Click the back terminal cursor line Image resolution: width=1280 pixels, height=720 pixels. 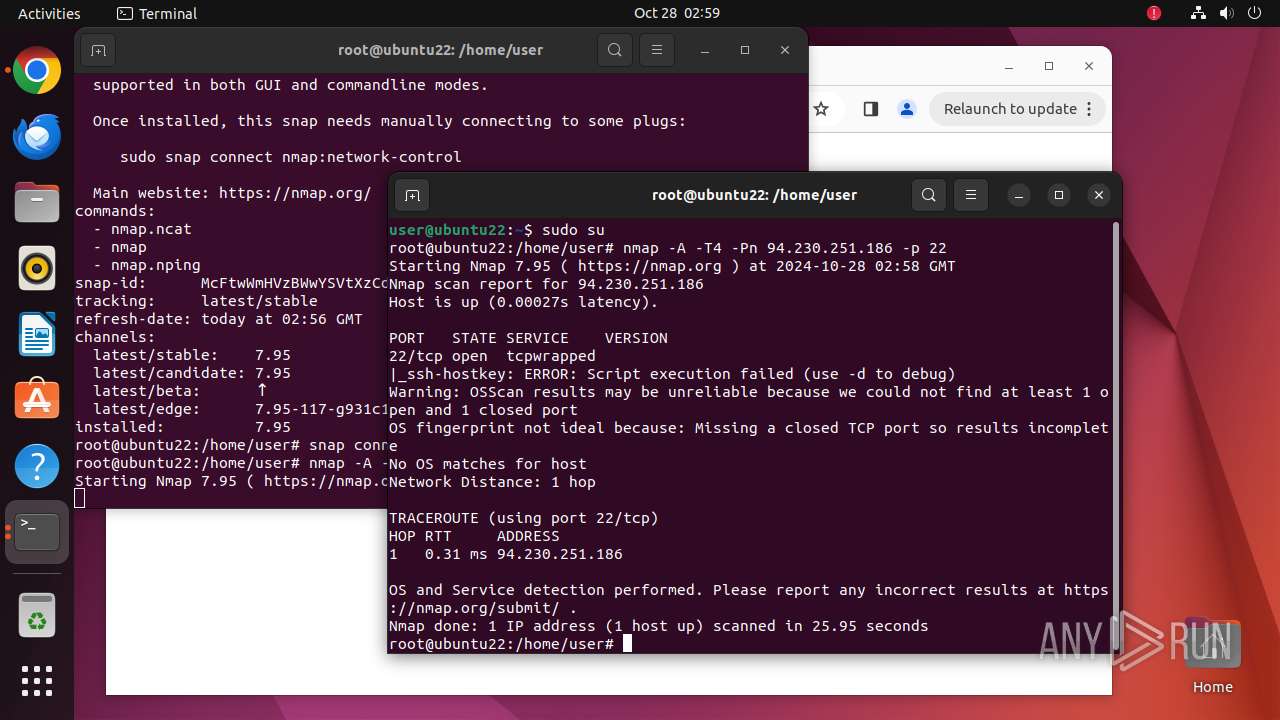(x=80, y=498)
